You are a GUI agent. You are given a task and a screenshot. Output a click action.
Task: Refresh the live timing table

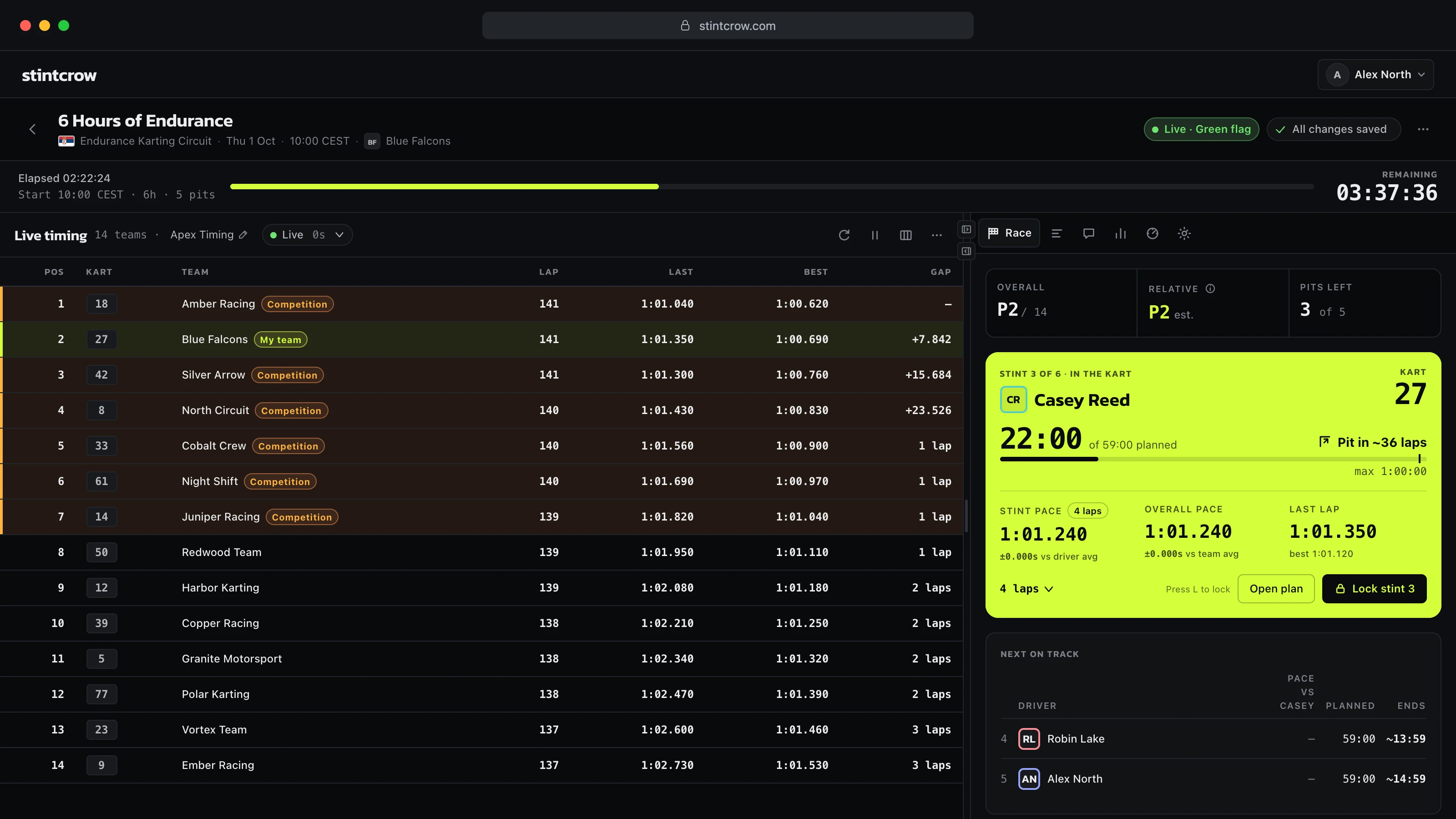(844, 235)
